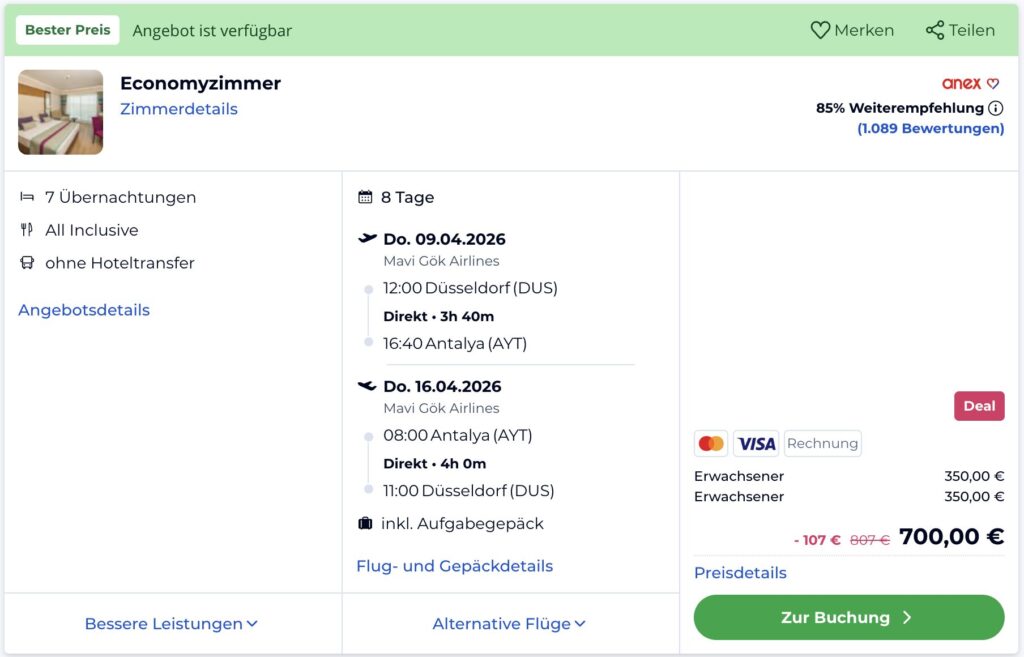The height and width of the screenshot is (657, 1024).
Task: Click the suitcase Aufgabegepäck icon
Action: [366, 523]
